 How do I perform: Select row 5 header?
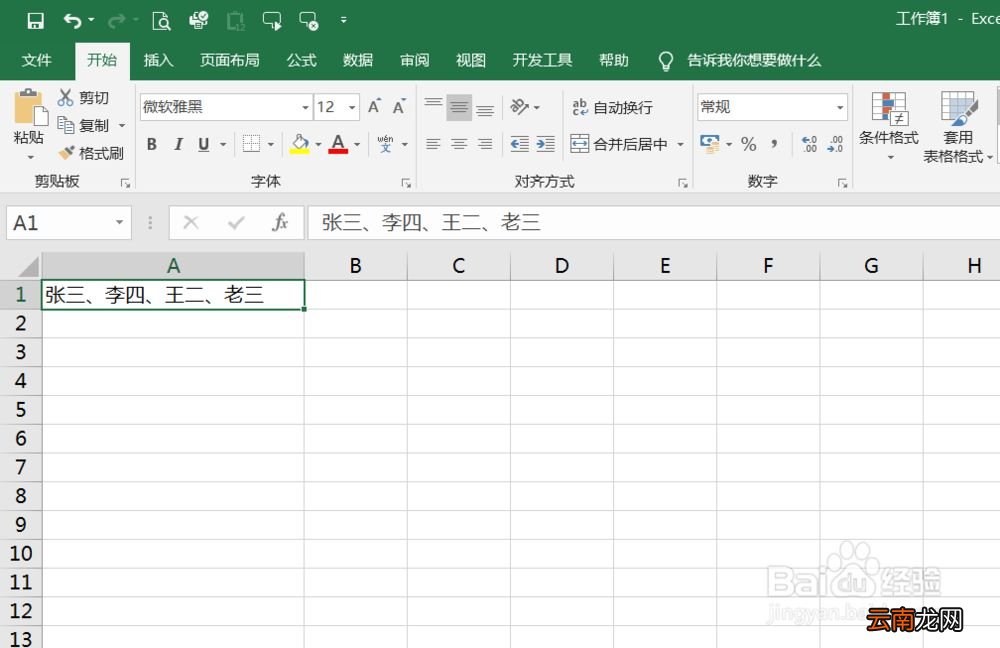pos(20,409)
